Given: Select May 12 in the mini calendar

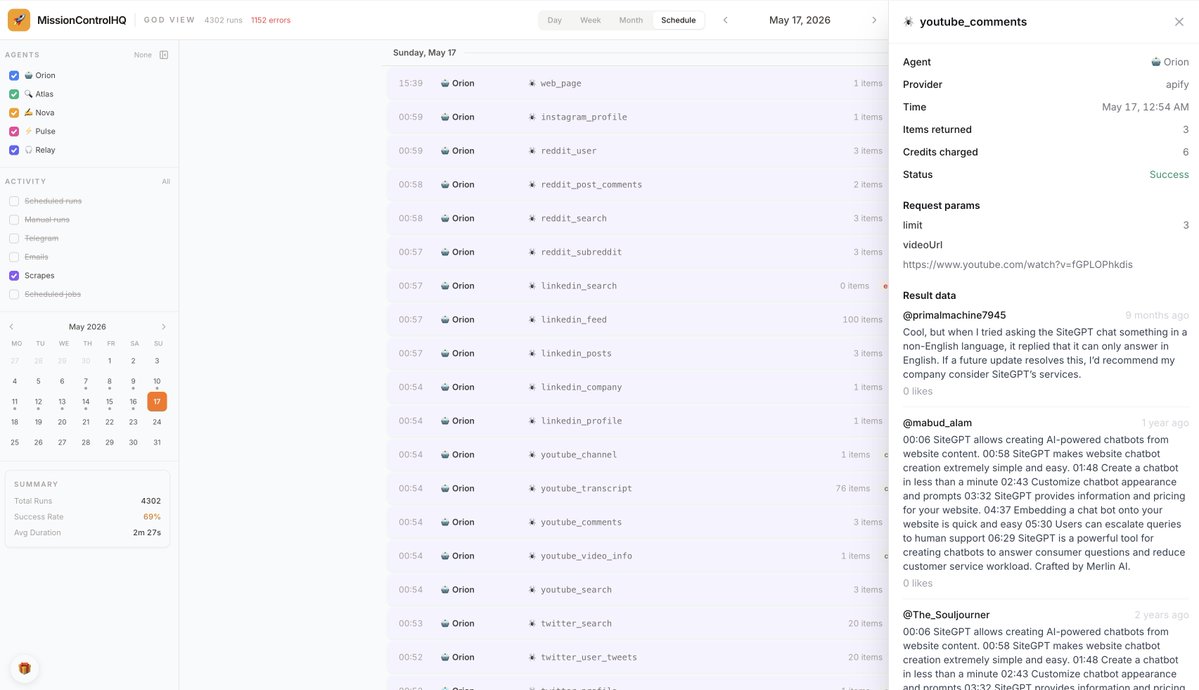Looking at the screenshot, I should point(38,402).
